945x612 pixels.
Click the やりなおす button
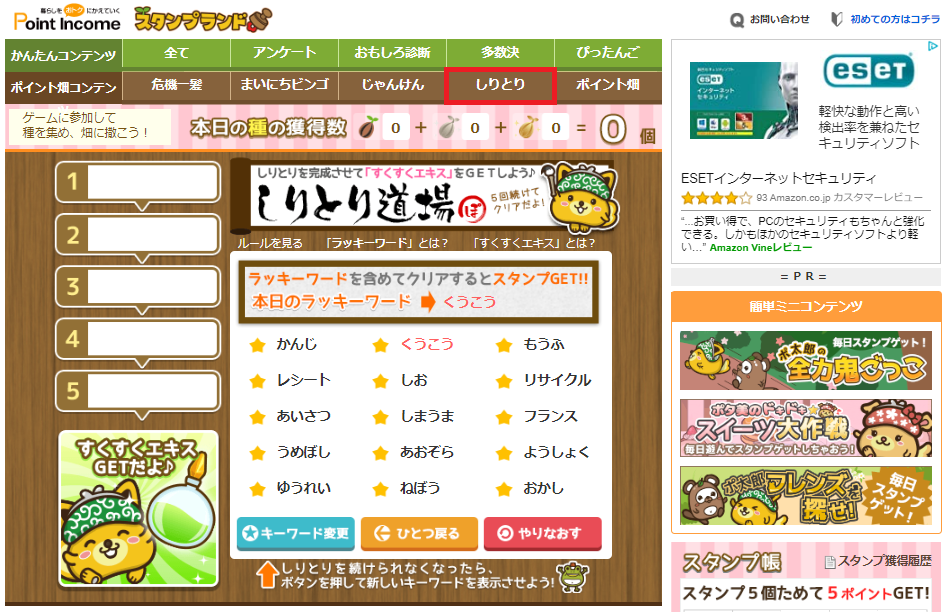click(542, 534)
